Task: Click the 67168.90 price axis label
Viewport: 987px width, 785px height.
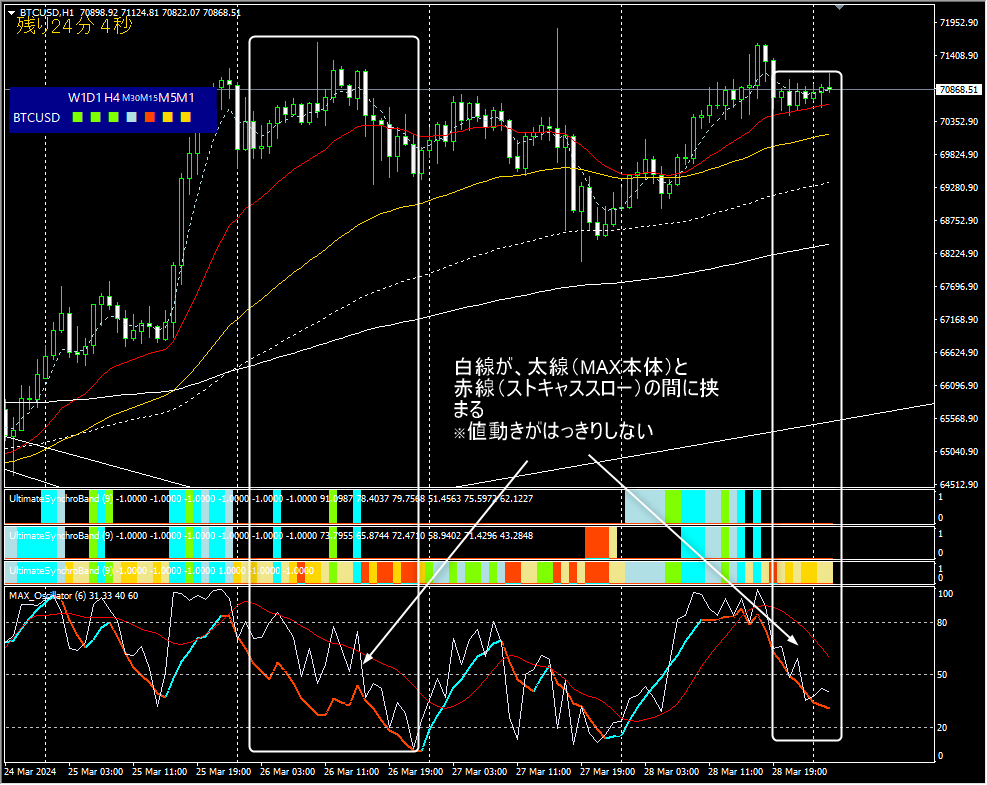Action: pos(959,320)
